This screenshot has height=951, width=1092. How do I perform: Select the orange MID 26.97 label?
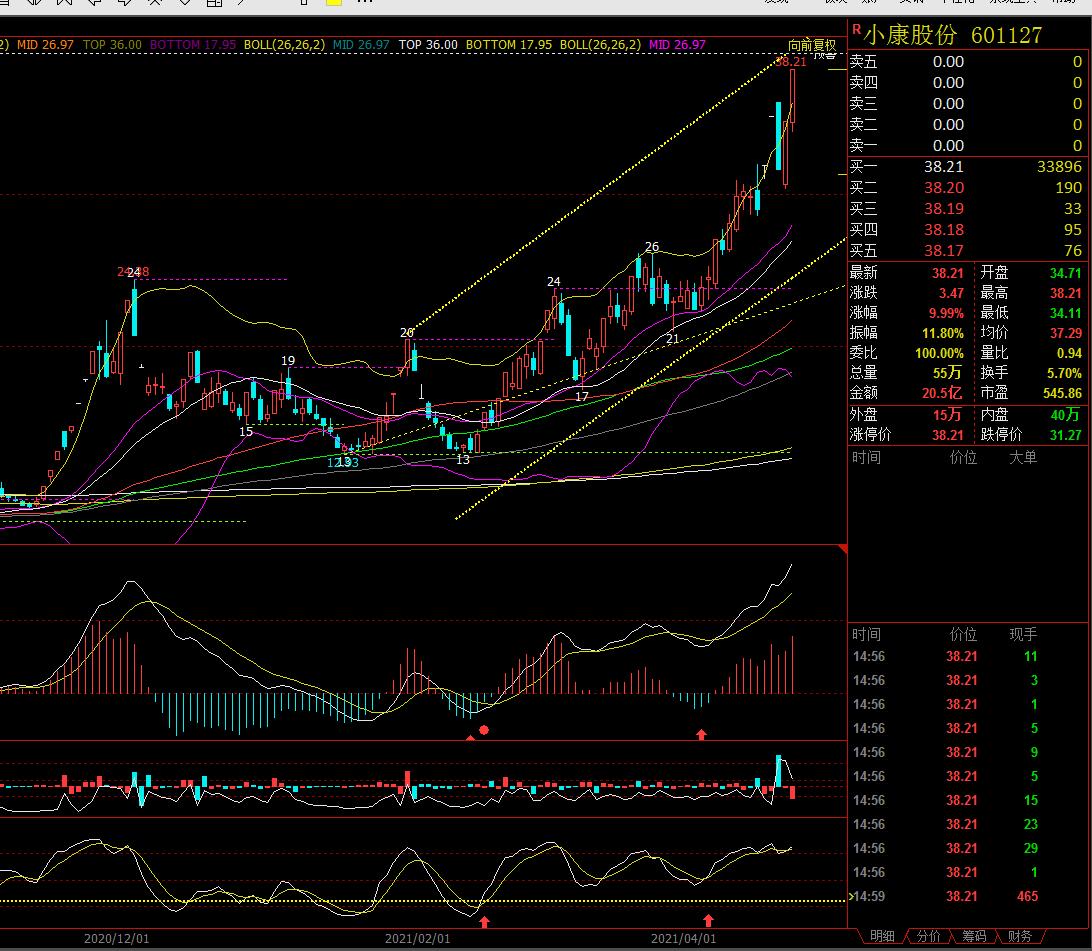point(45,45)
